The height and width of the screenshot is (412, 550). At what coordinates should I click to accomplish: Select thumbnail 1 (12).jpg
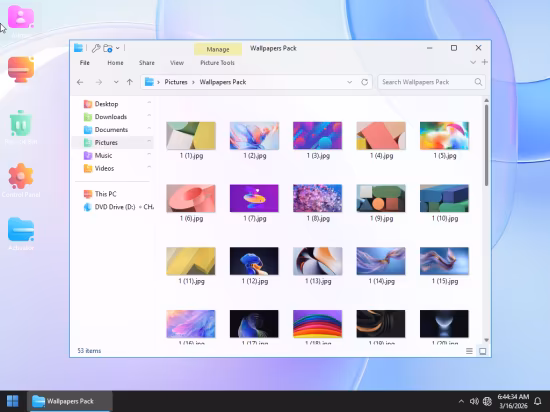(x=254, y=261)
